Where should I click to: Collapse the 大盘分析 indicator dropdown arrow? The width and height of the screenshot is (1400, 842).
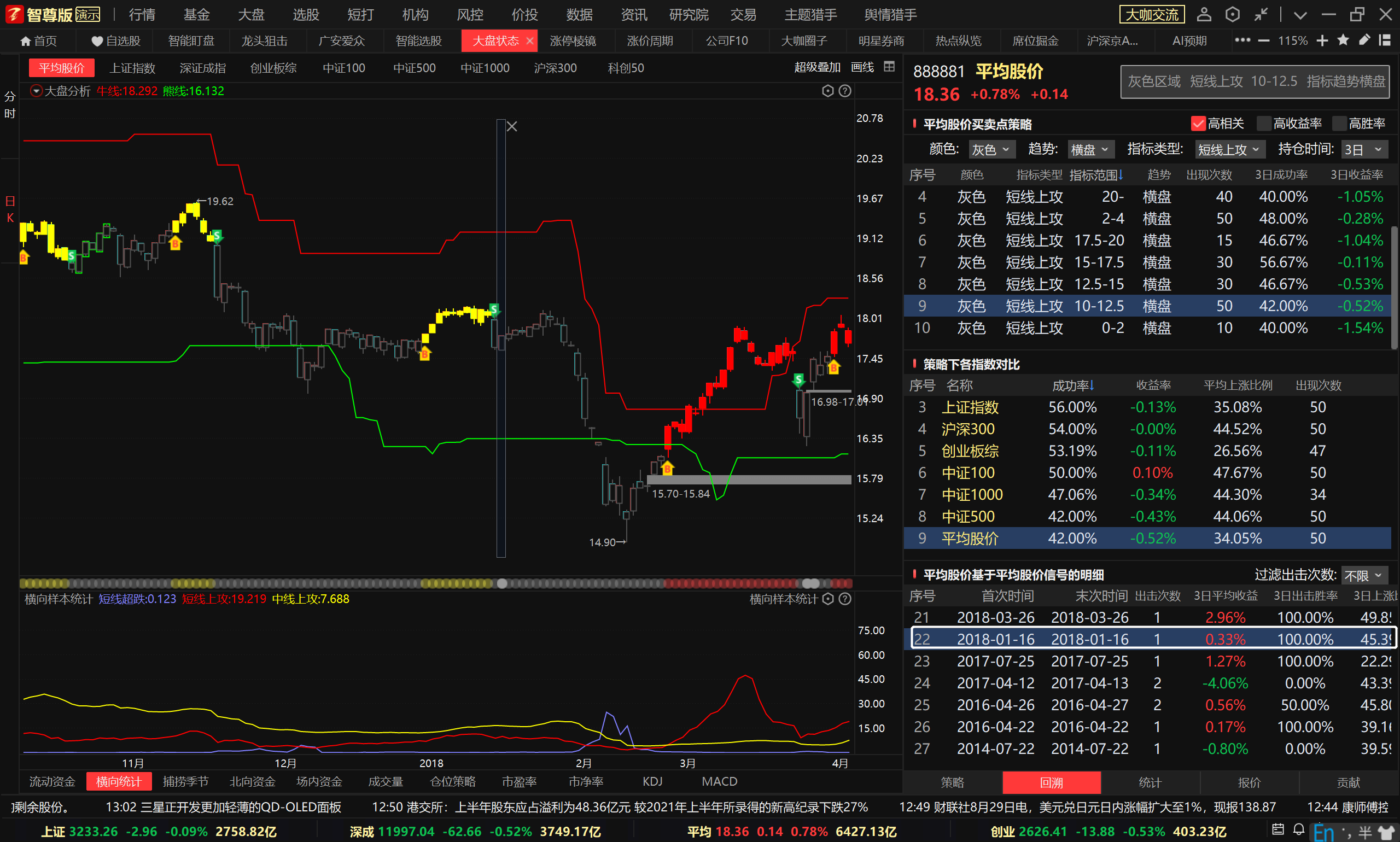[36, 91]
